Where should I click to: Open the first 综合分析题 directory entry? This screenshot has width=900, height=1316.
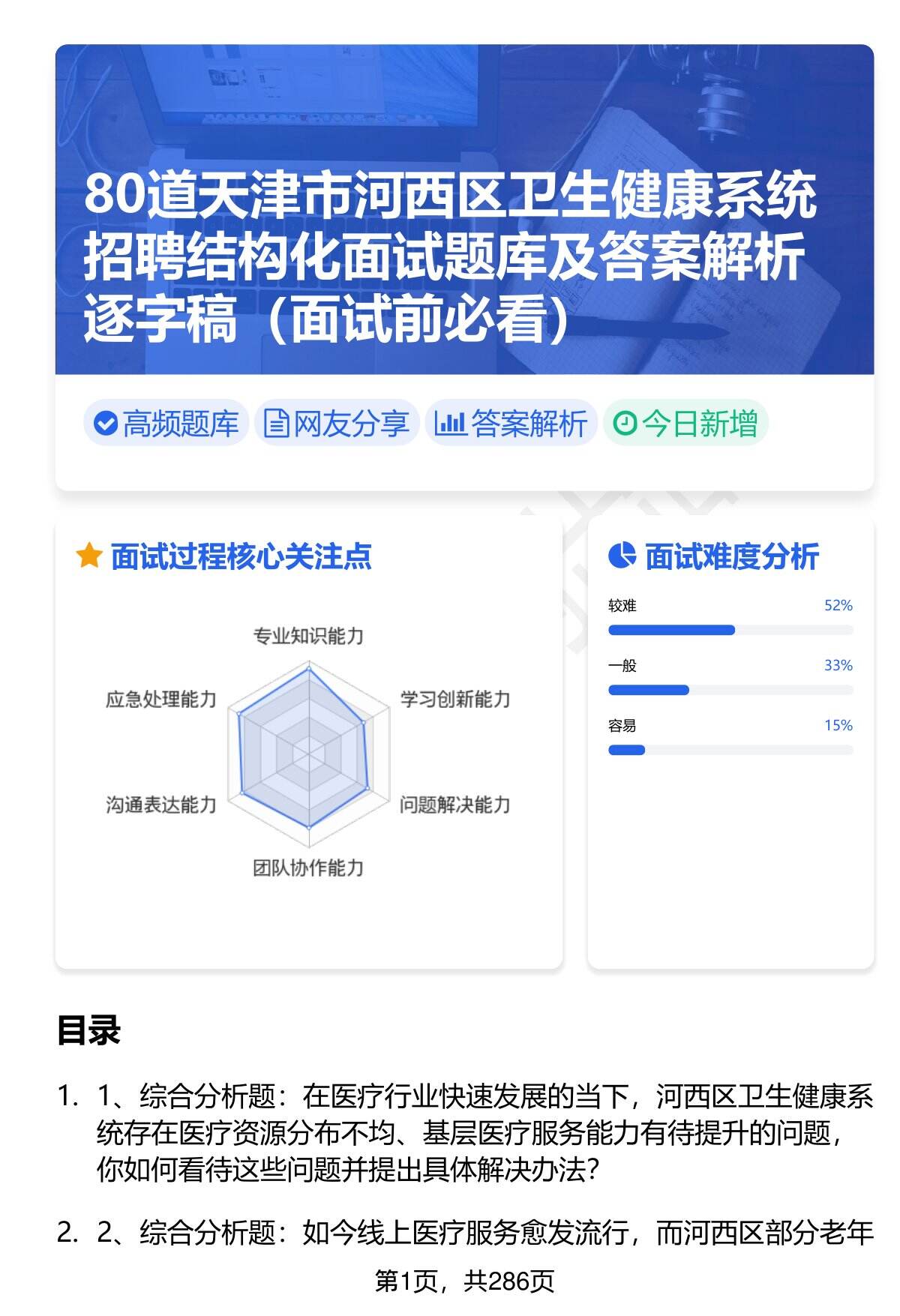click(484, 1133)
